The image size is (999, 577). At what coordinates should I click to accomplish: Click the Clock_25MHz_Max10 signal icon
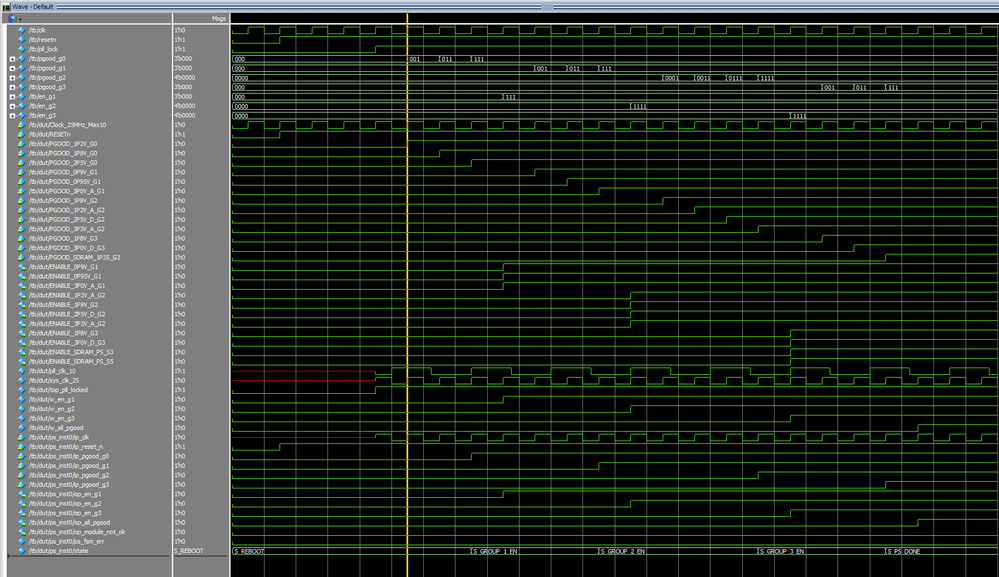[22, 125]
